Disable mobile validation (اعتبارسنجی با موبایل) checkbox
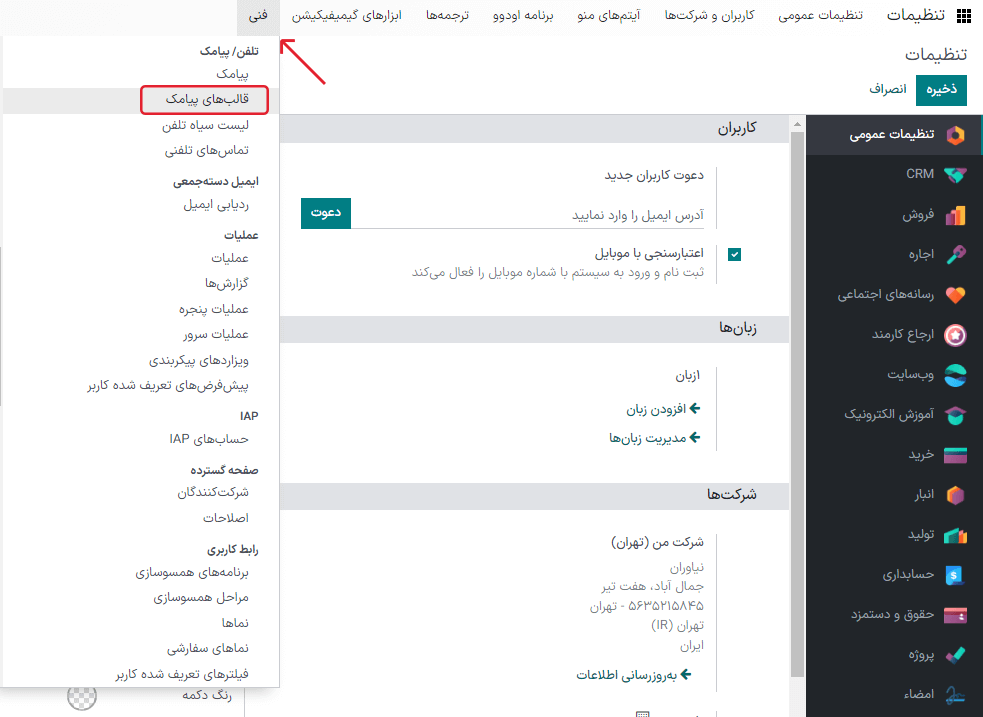 pos(734,254)
